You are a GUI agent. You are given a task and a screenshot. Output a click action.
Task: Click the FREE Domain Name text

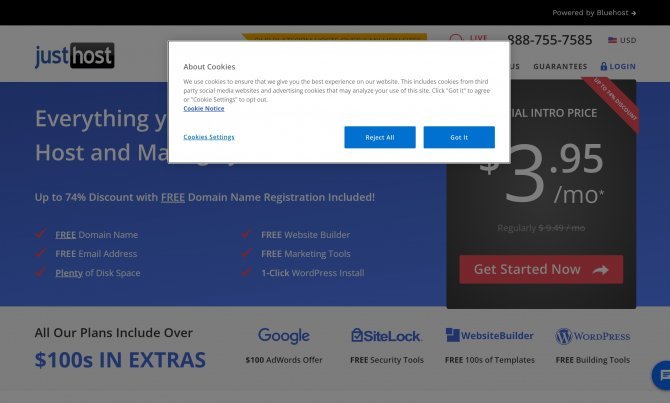pos(97,235)
